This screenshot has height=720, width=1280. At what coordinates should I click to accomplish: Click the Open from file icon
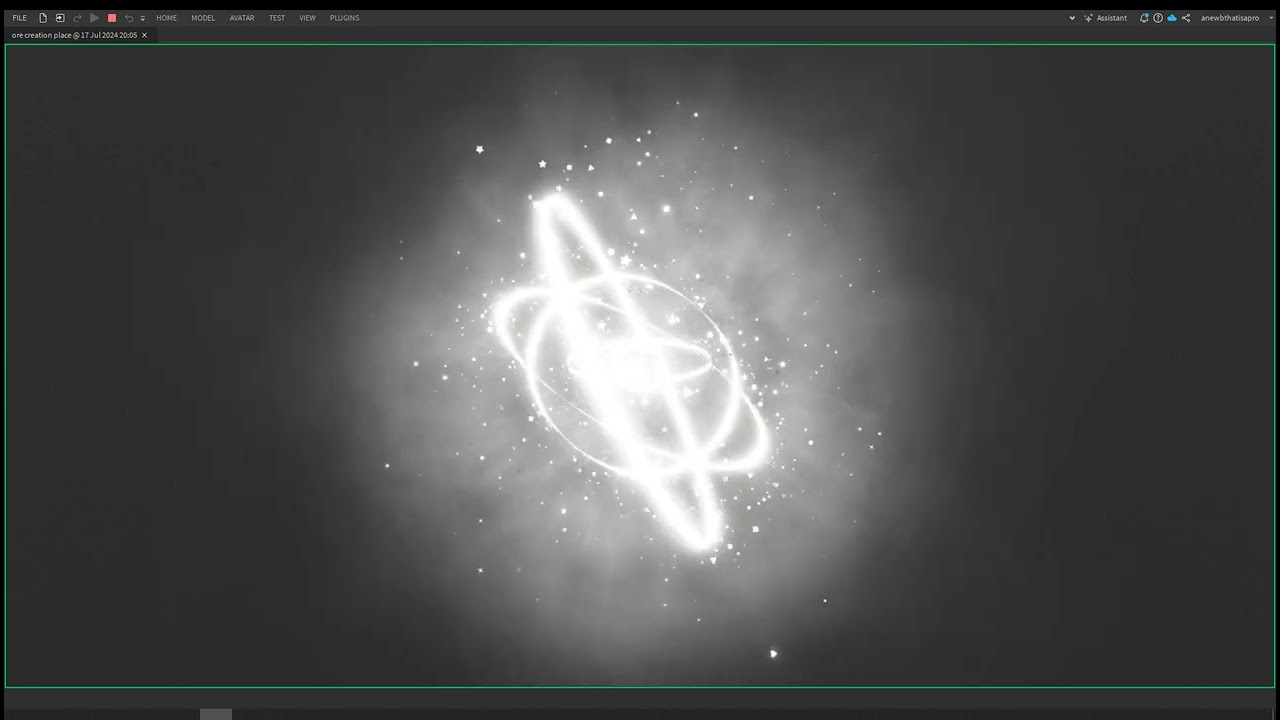(60, 18)
